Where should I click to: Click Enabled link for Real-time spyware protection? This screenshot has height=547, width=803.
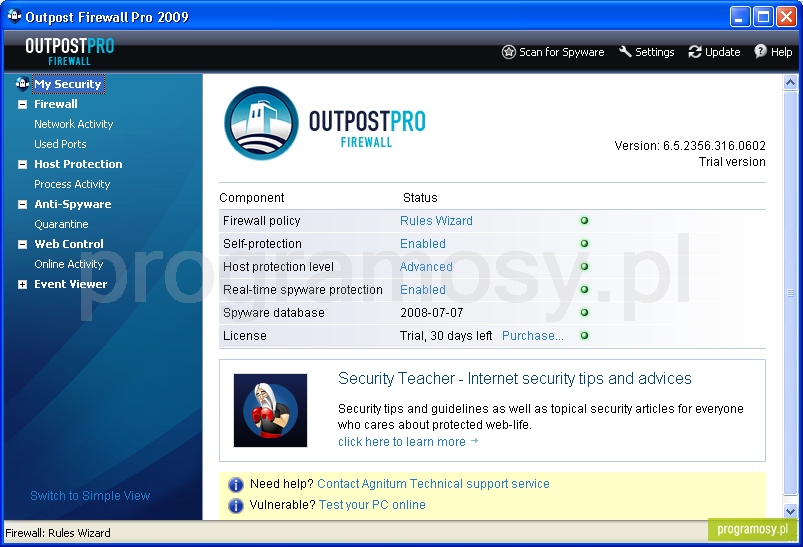422,289
